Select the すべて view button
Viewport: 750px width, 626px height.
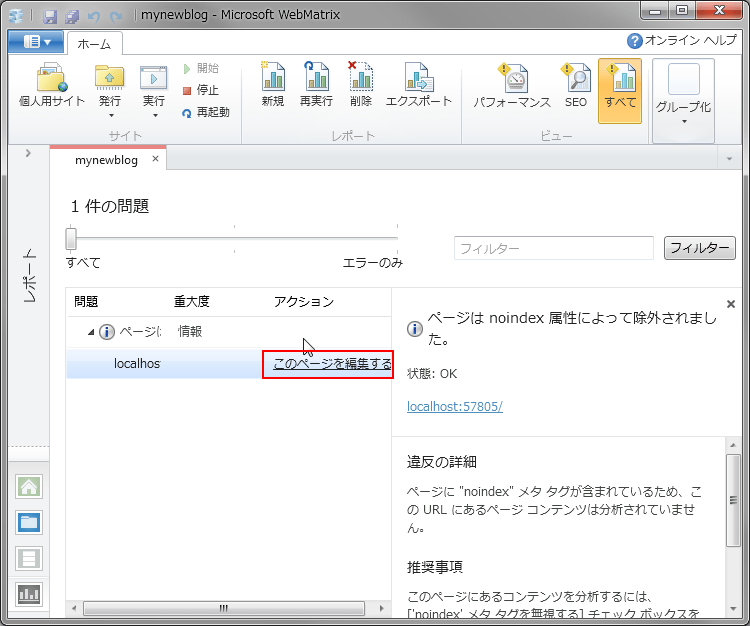(620, 91)
